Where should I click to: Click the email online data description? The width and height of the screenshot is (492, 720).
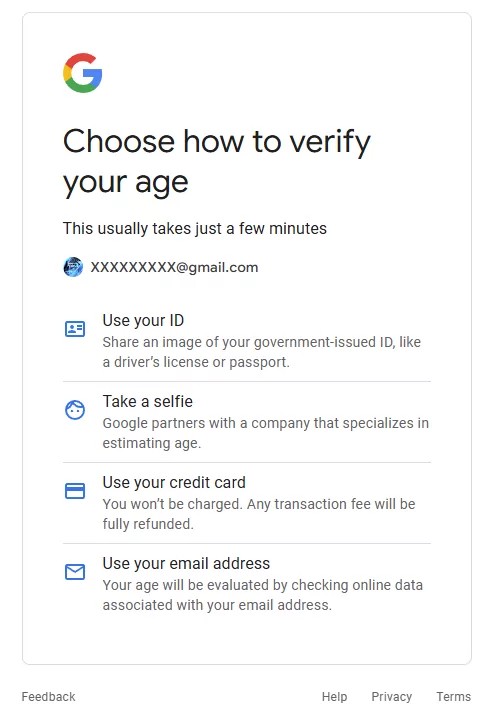[x=262, y=595]
